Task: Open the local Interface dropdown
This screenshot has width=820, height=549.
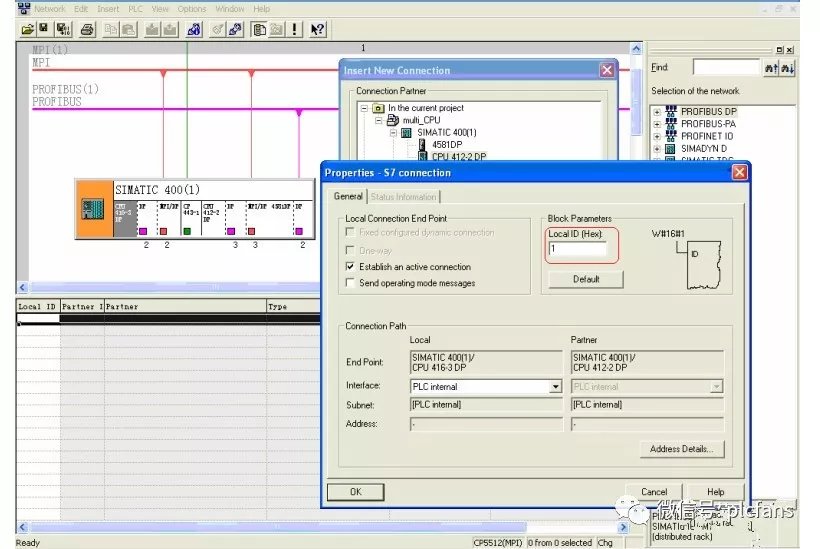Action: [x=555, y=386]
